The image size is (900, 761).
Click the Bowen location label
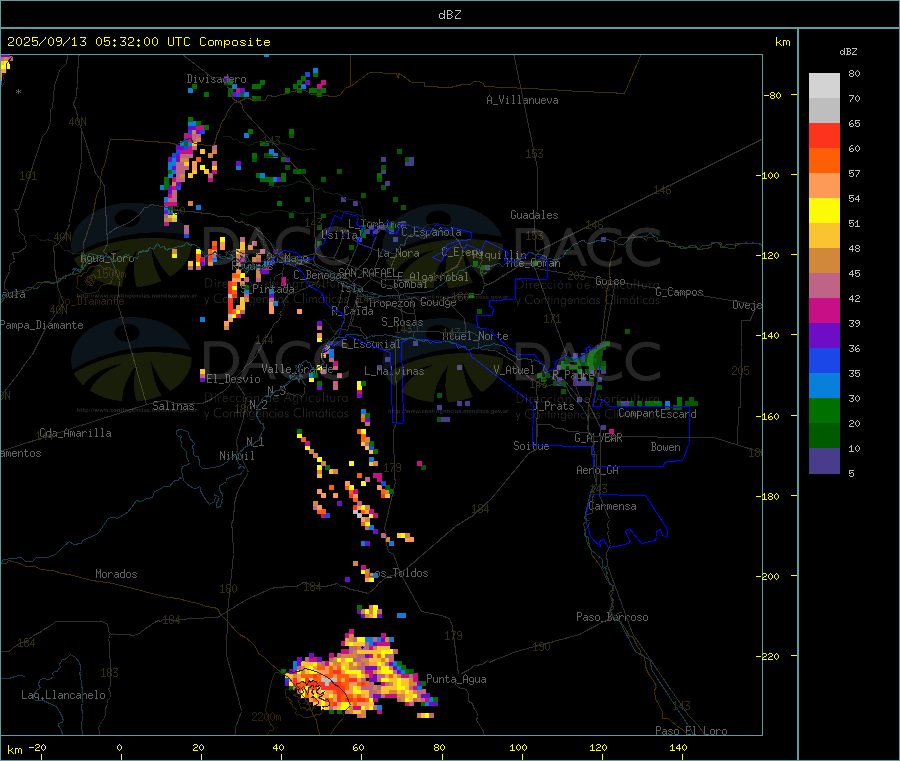pyautogui.click(x=665, y=447)
